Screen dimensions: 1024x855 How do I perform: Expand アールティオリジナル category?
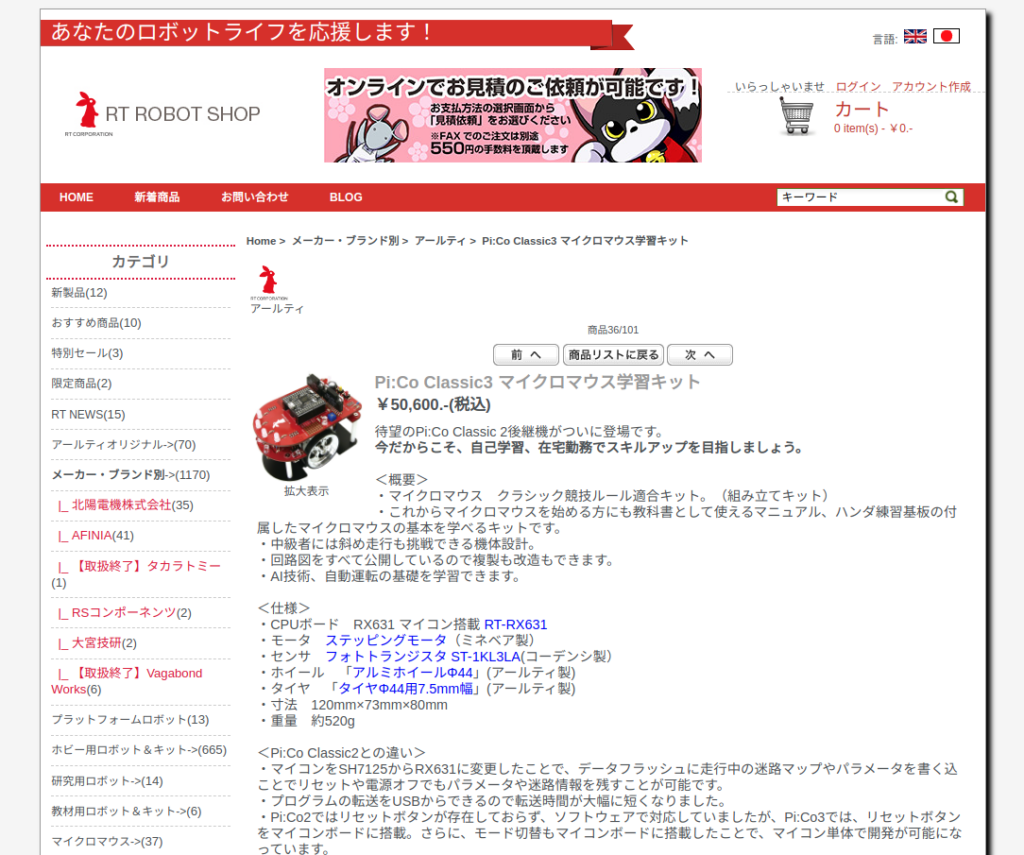pos(123,444)
